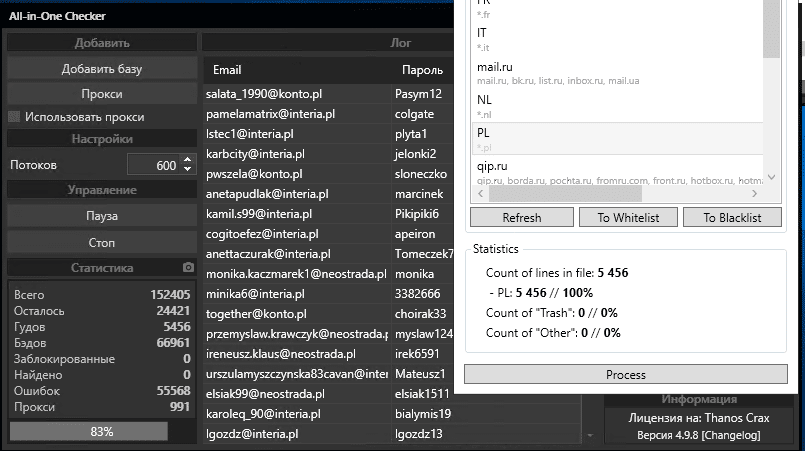Select row pamelamatrix@interia.pl
The width and height of the screenshot is (805, 451).
[329, 114]
